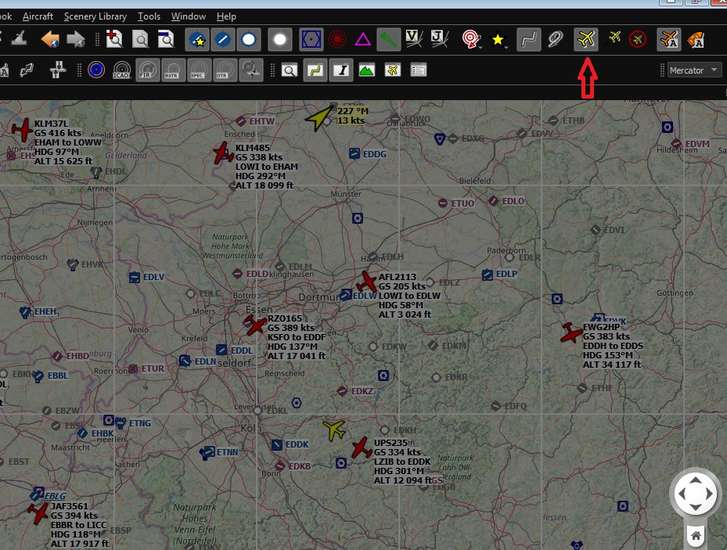
Task: Expand the yellow star userpoints dropdown
Action: tap(498, 40)
